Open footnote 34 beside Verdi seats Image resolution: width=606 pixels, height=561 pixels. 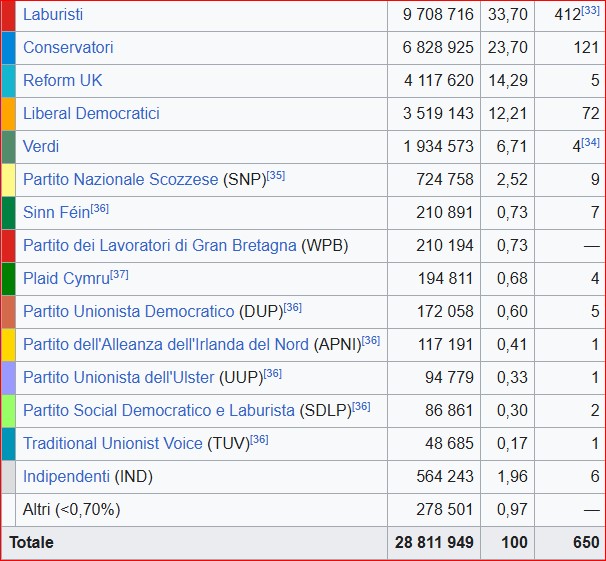(x=590, y=143)
